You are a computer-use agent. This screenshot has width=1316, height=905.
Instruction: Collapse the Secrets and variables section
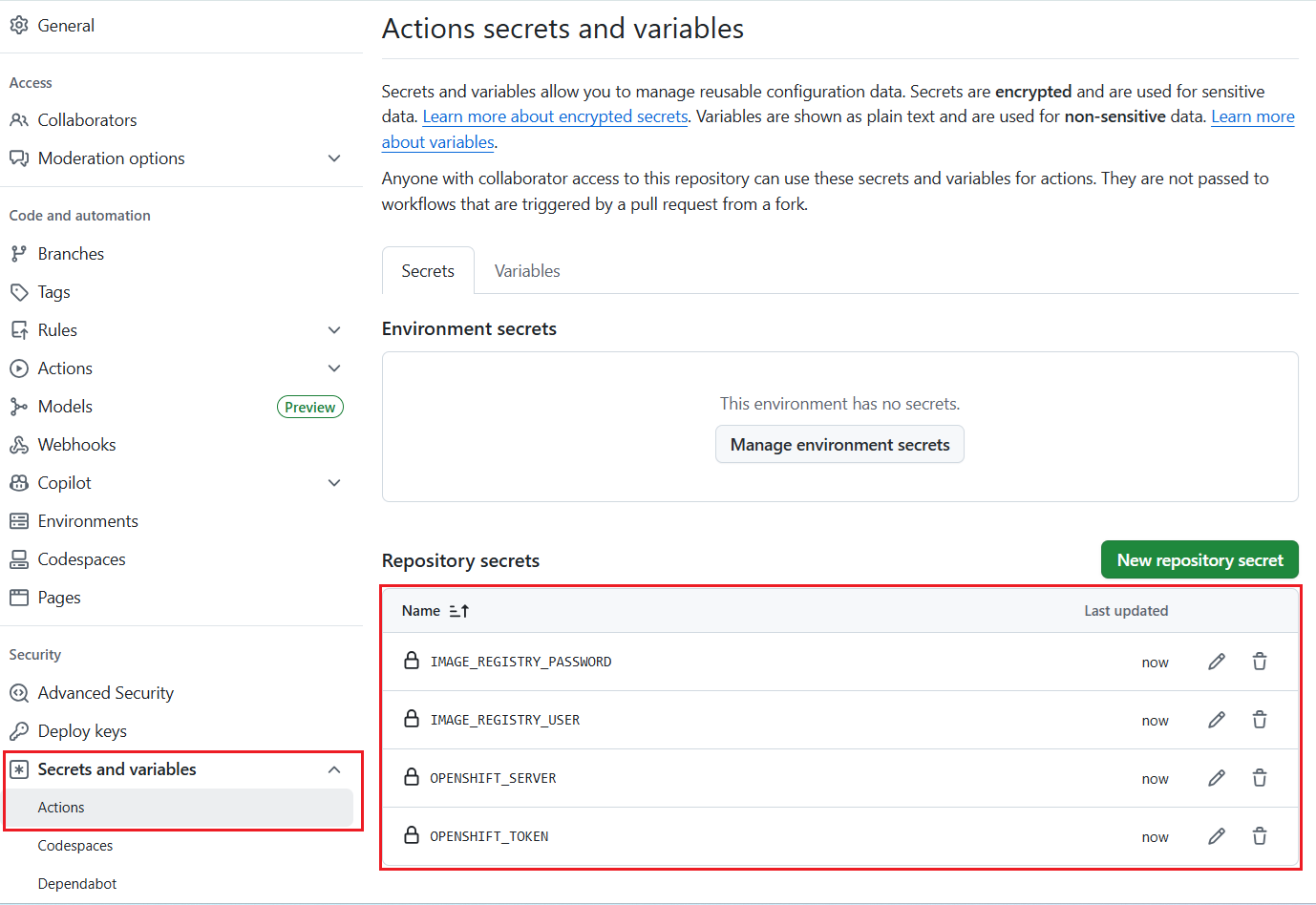point(334,769)
